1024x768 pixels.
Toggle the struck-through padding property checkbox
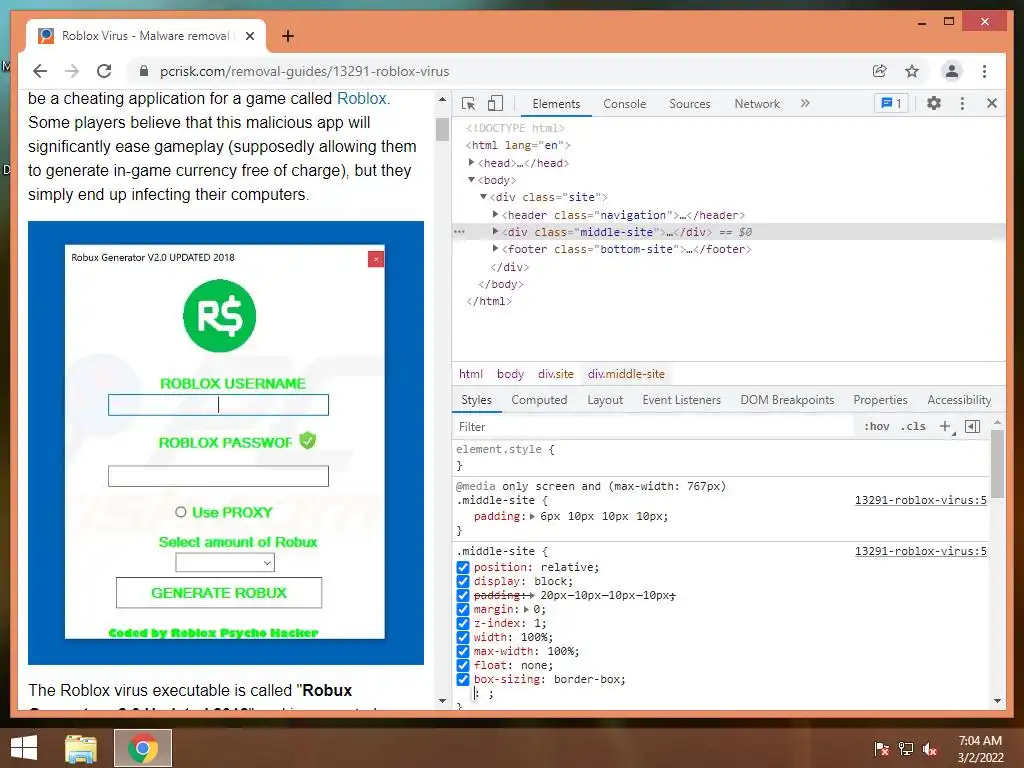coord(463,596)
